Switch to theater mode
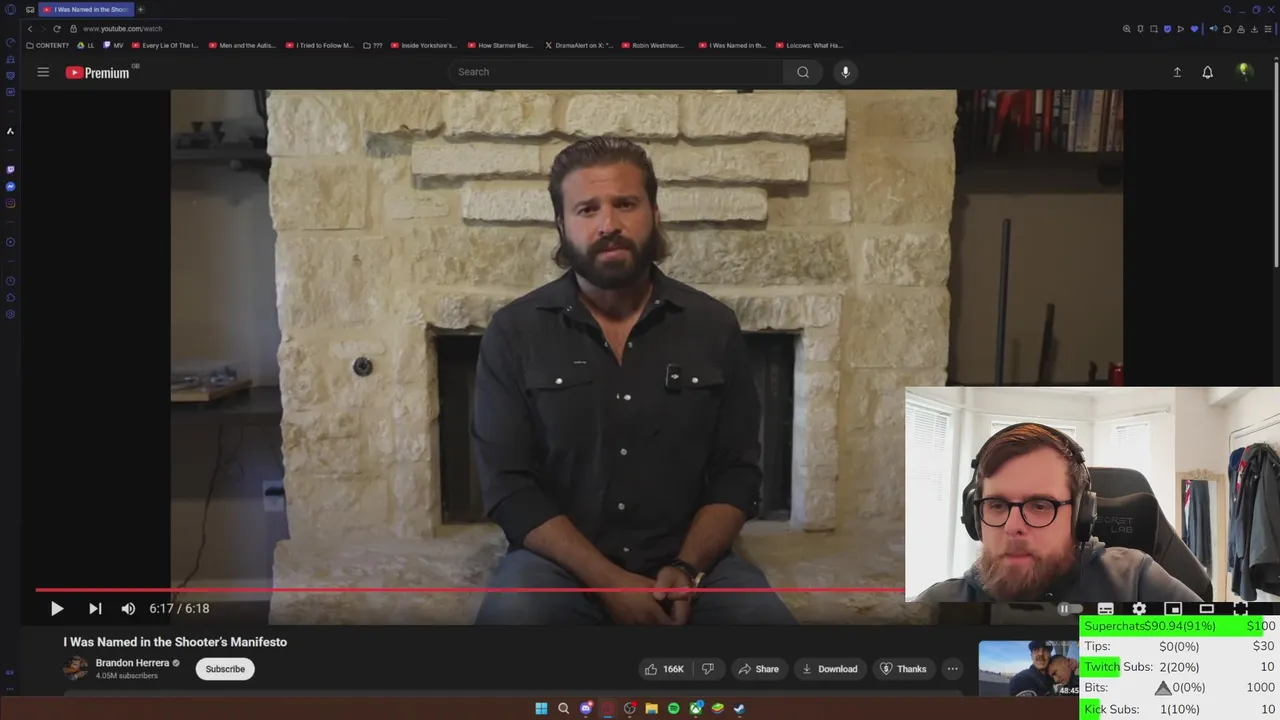The width and height of the screenshot is (1280, 720). pos(1207,608)
